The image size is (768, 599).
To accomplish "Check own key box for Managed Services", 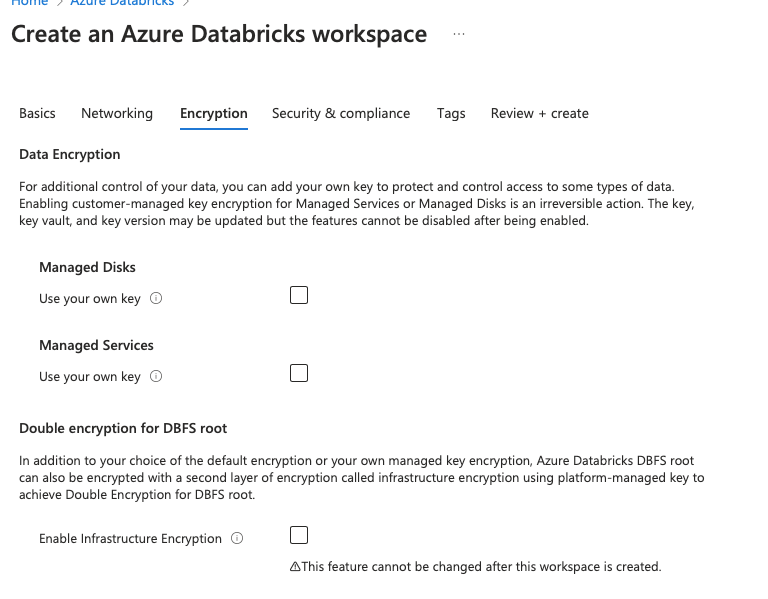I will [x=298, y=373].
